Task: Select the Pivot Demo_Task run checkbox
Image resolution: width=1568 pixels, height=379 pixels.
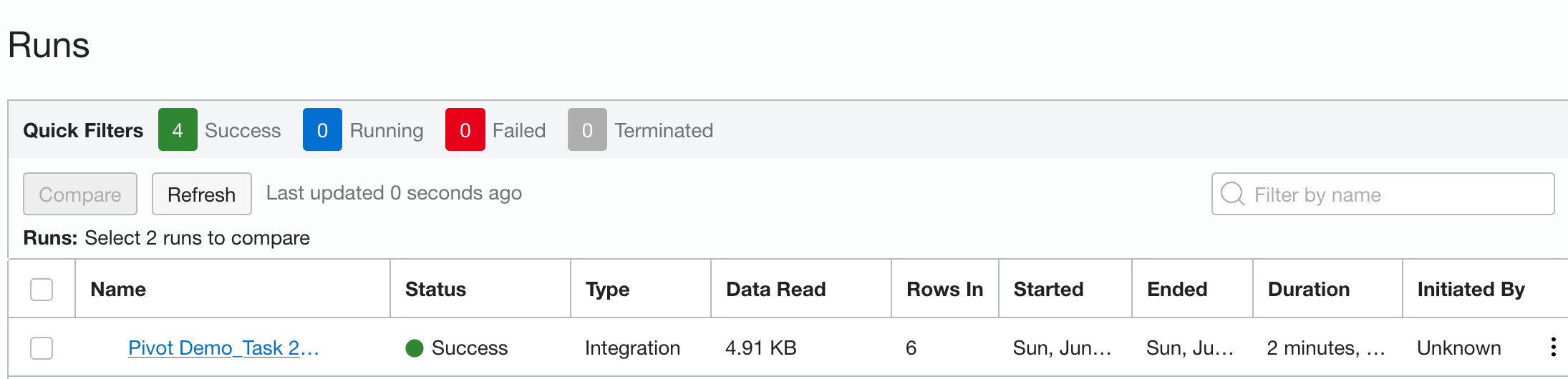Action: pyautogui.click(x=42, y=348)
